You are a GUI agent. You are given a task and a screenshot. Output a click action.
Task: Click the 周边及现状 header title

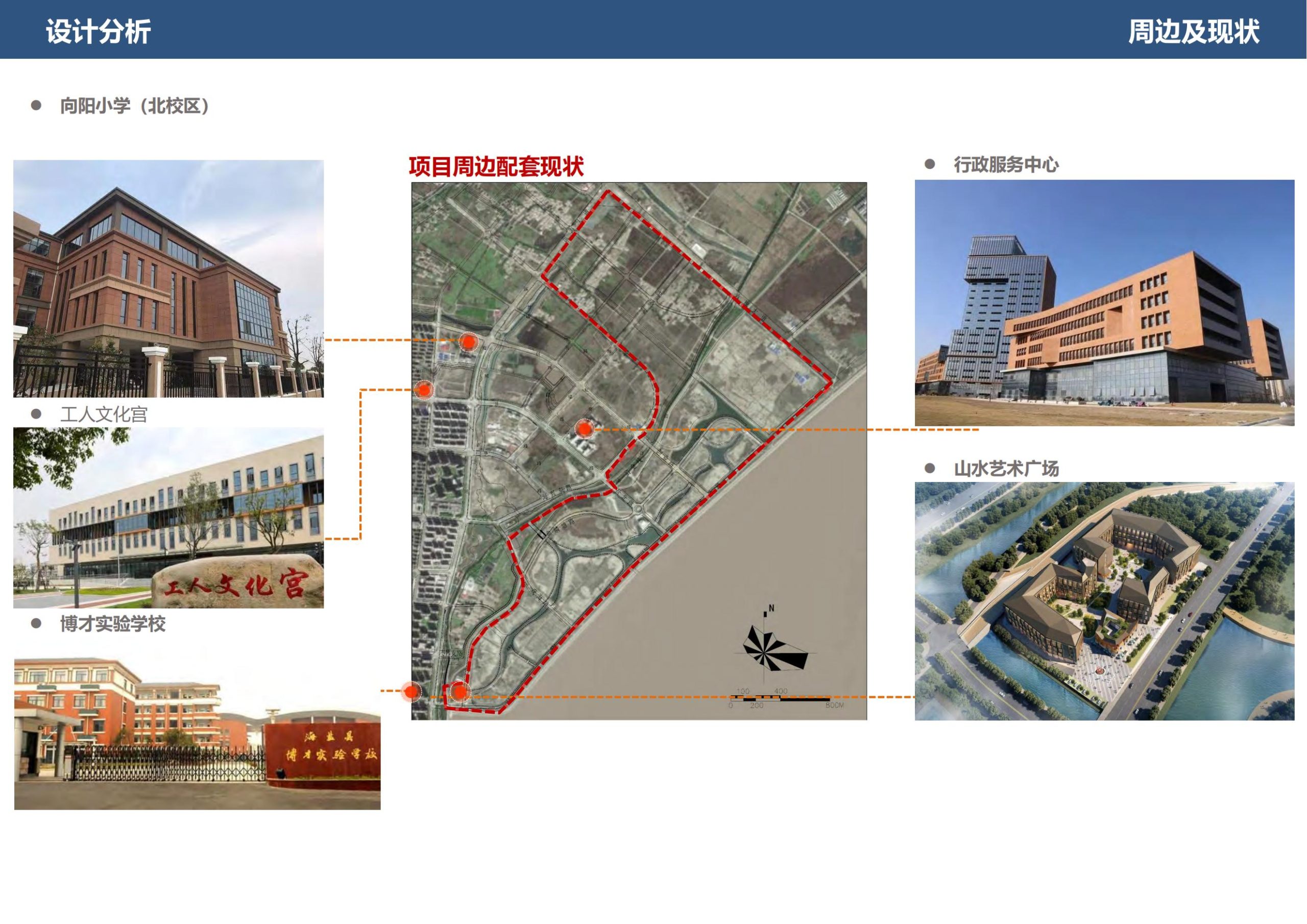click(x=1193, y=31)
